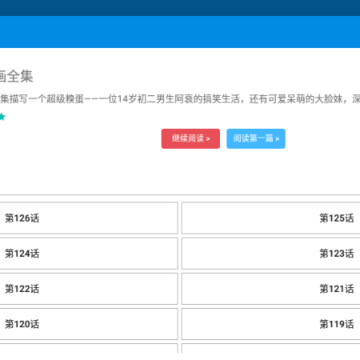Go to chapter 第122话

(89, 289)
